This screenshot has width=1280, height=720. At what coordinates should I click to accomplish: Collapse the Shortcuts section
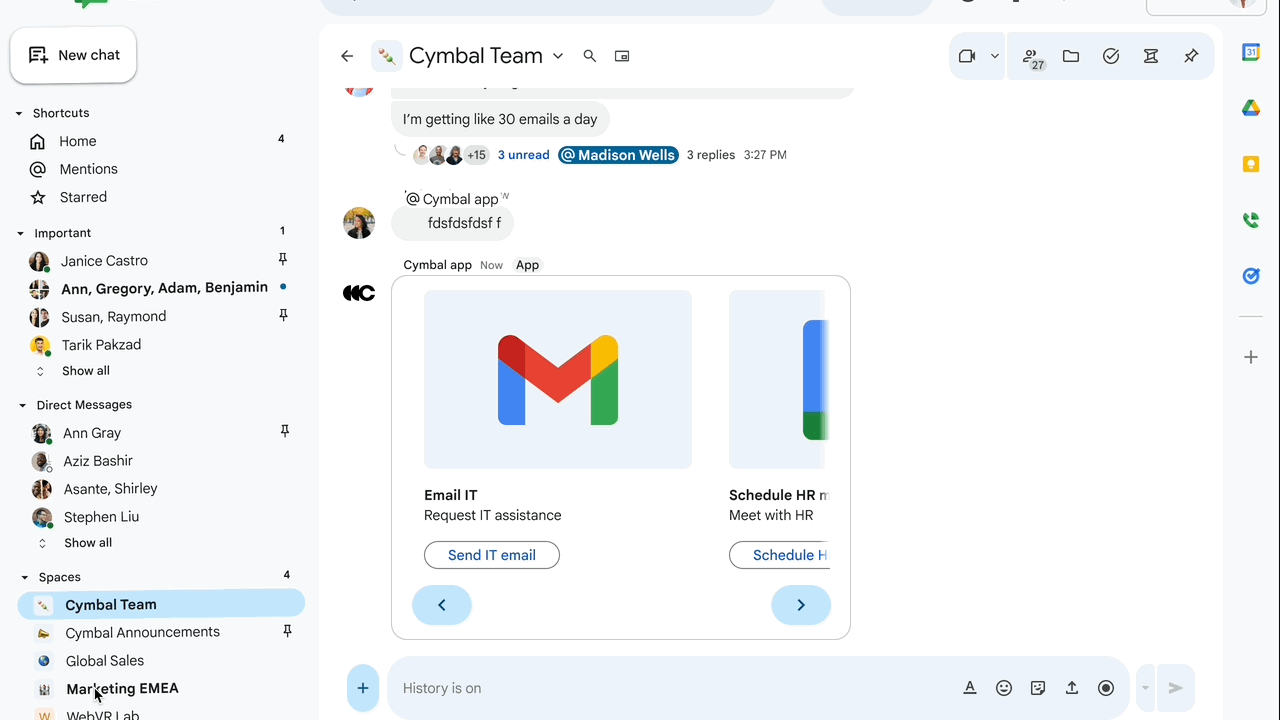click(x=19, y=114)
